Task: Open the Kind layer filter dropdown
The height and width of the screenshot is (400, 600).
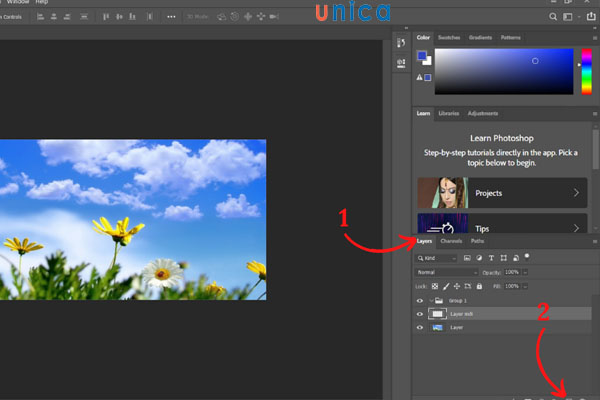Action: pyautogui.click(x=436, y=257)
